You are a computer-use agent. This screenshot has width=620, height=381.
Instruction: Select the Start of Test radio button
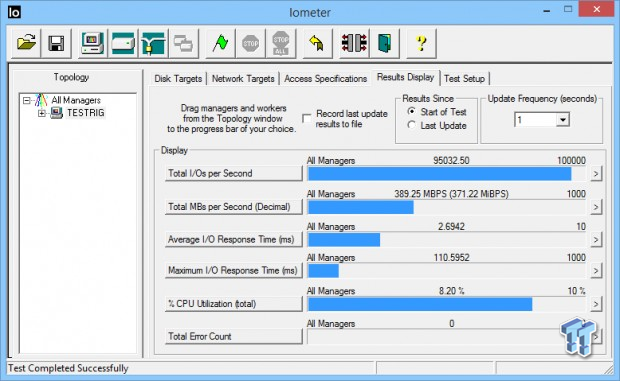pos(412,111)
